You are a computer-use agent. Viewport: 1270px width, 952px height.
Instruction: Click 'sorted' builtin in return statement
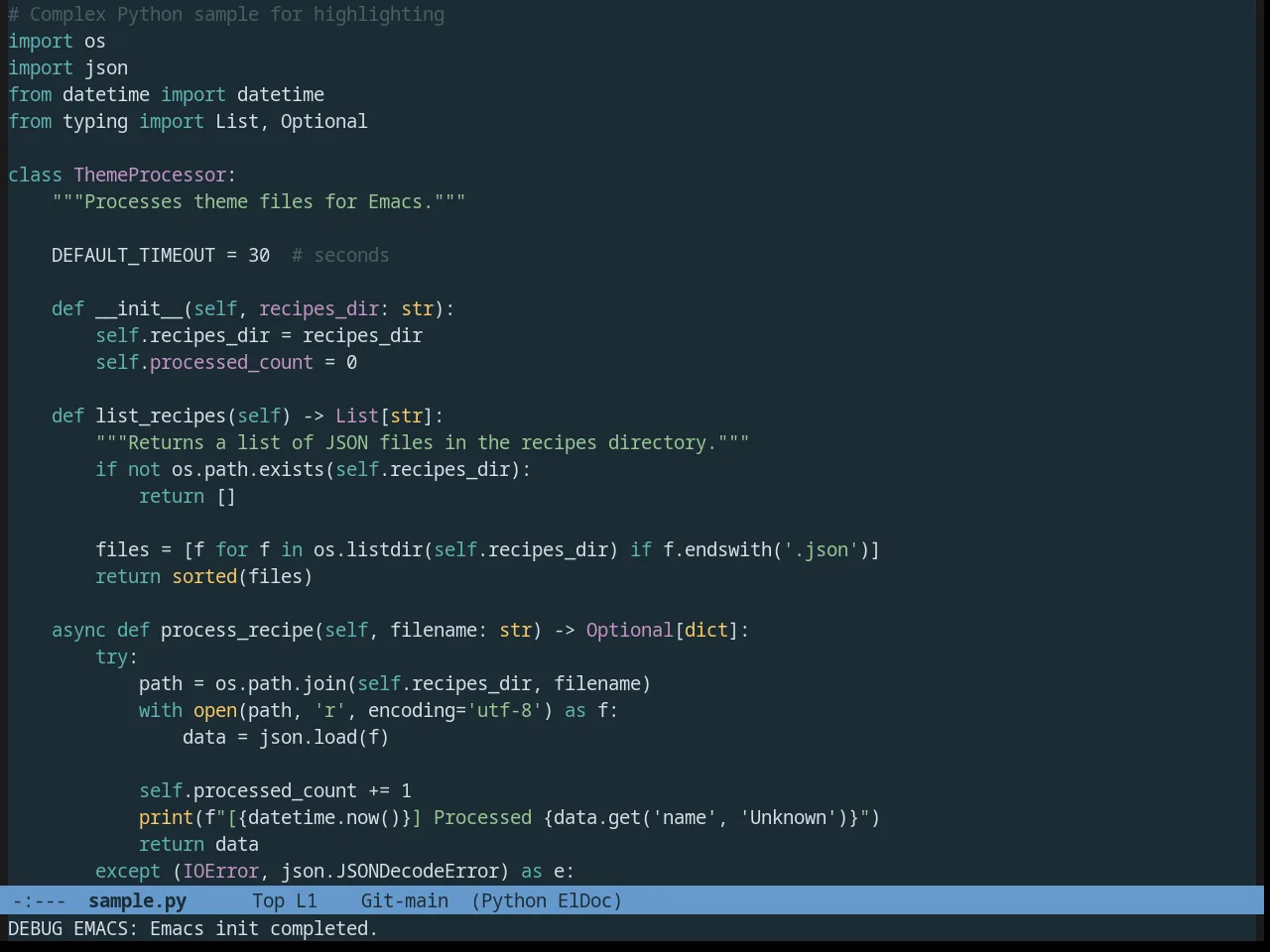[x=204, y=576]
